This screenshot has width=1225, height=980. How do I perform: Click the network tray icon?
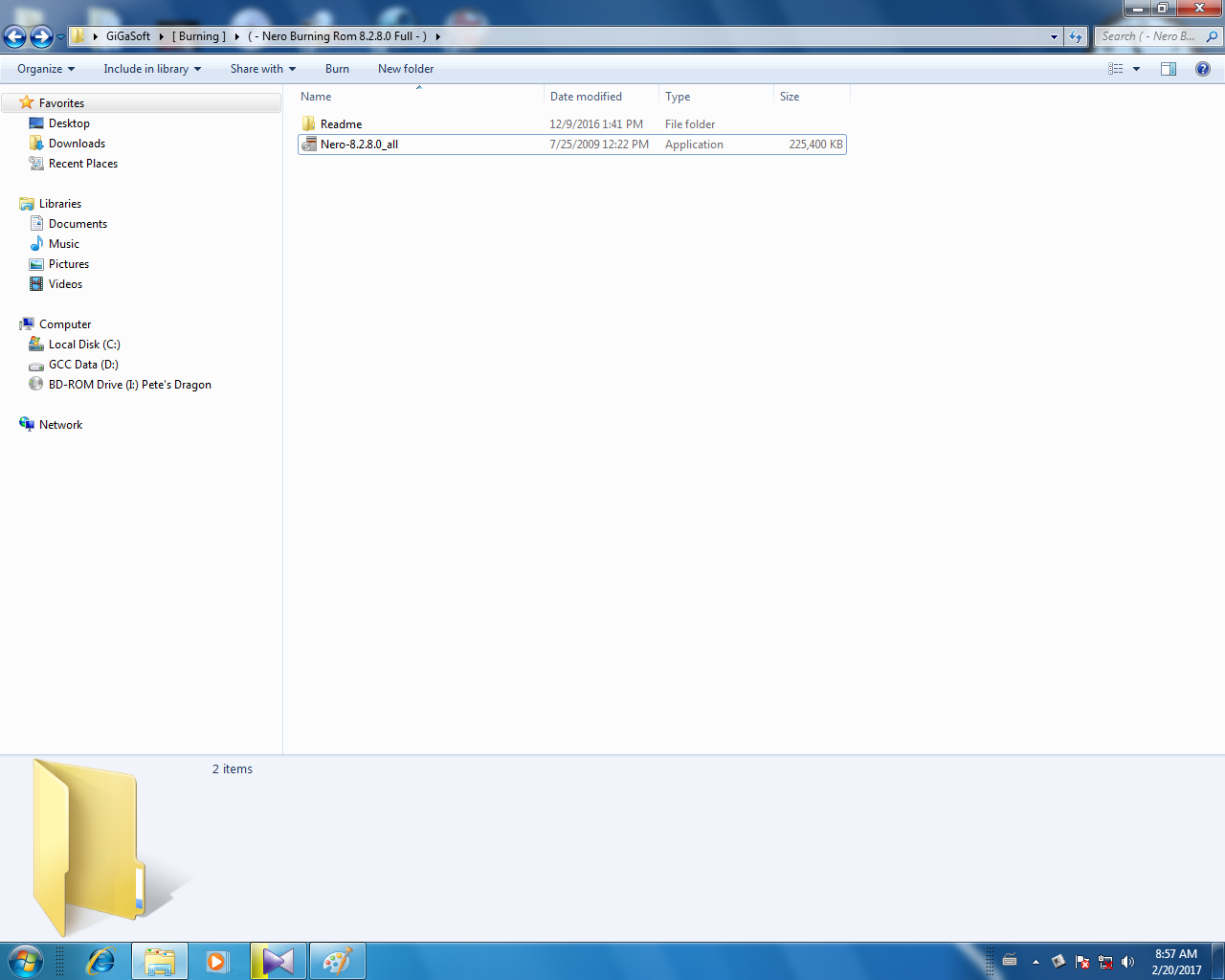click(1105, 962)
